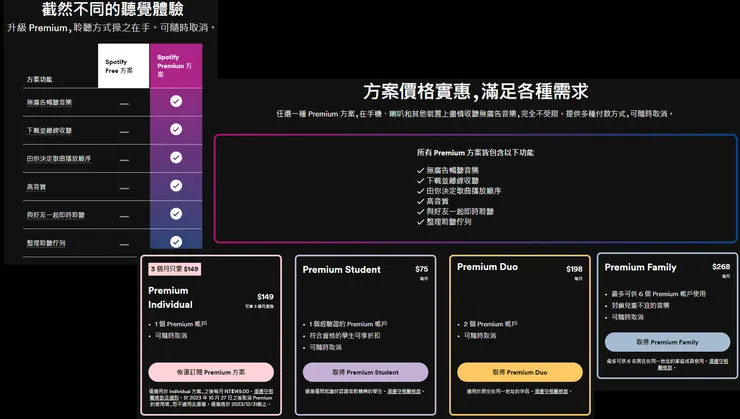Image resolution: width=740 pixels, height=419 pixels.
Task: Click the $198 Premium Duo price
Action: coord(574,269)
